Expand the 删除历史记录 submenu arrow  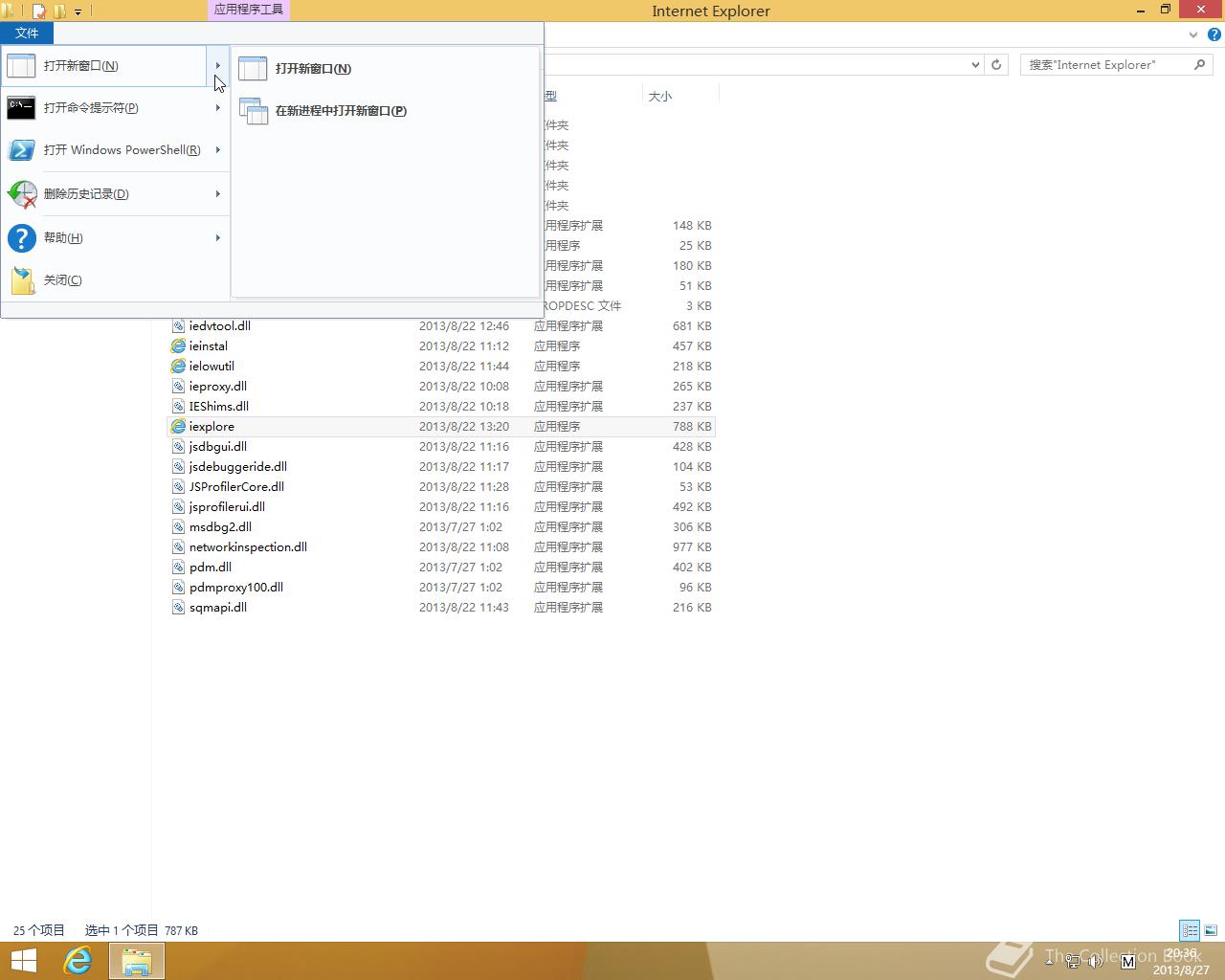[218, 194]
